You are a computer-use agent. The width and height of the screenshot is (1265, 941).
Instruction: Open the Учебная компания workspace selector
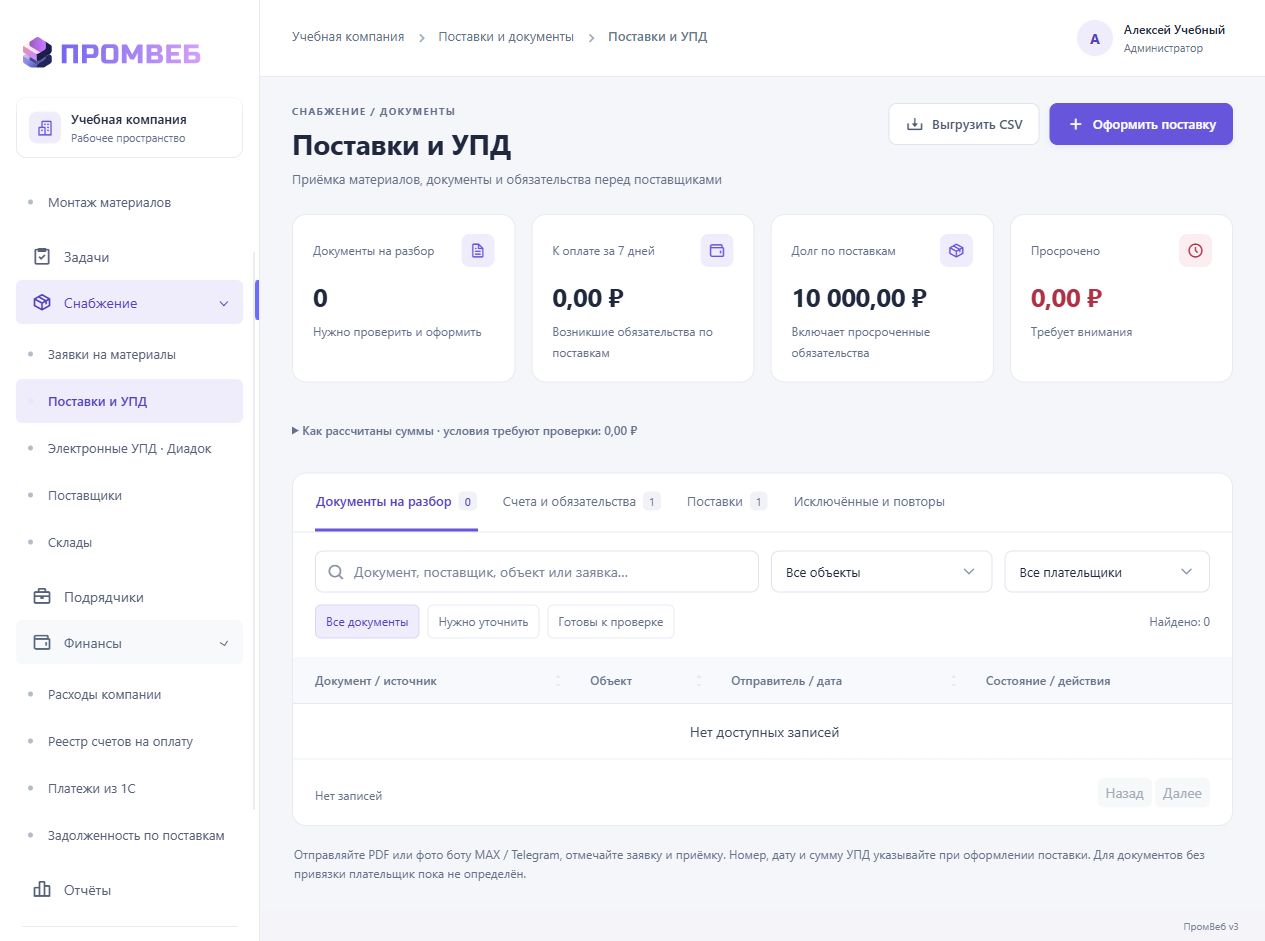tap(129, 128)
